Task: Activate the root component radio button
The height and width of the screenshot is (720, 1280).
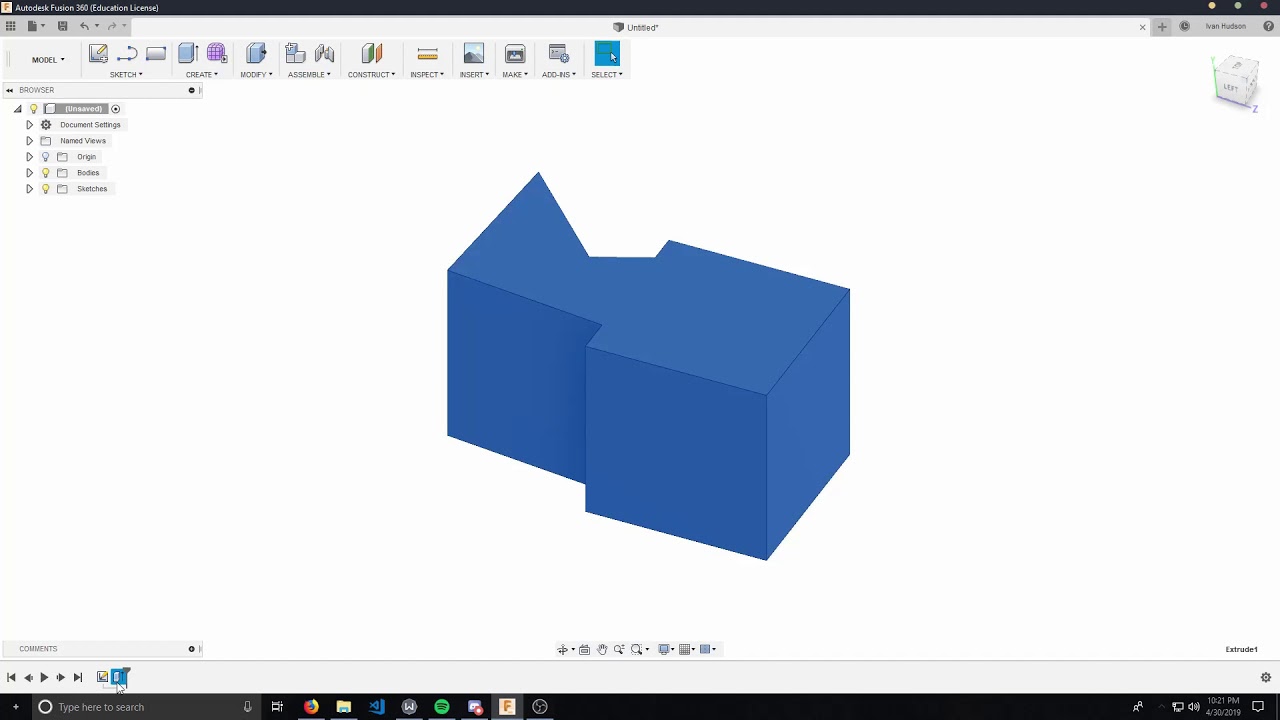Action: [116, 109]
